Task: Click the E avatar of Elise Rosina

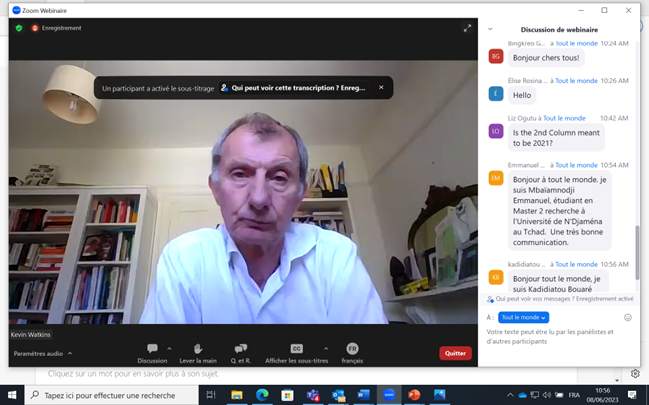Action: pyautogui.click(x=496, y=94)
